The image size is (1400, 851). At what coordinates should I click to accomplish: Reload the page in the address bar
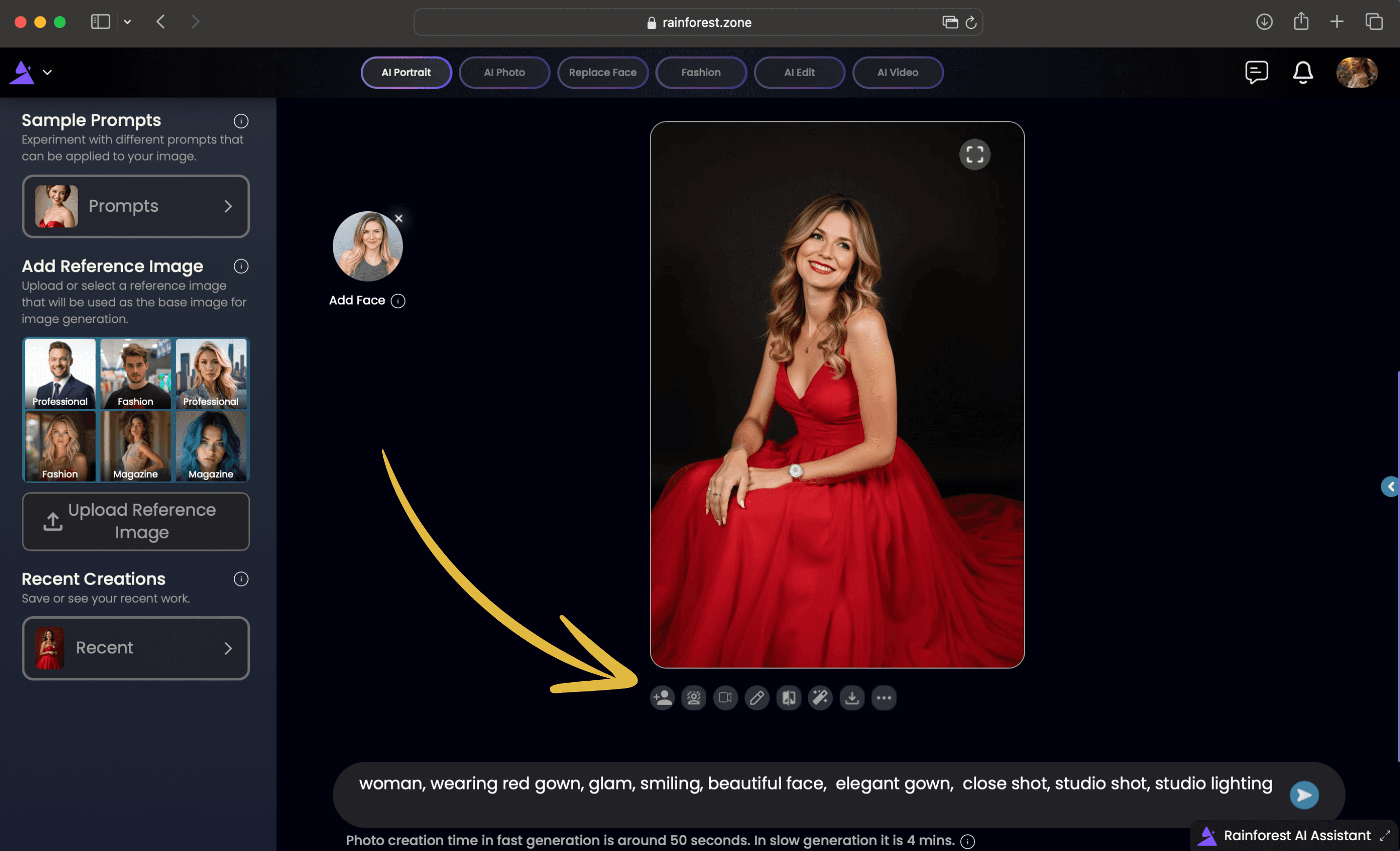click(x=971, y=22)
